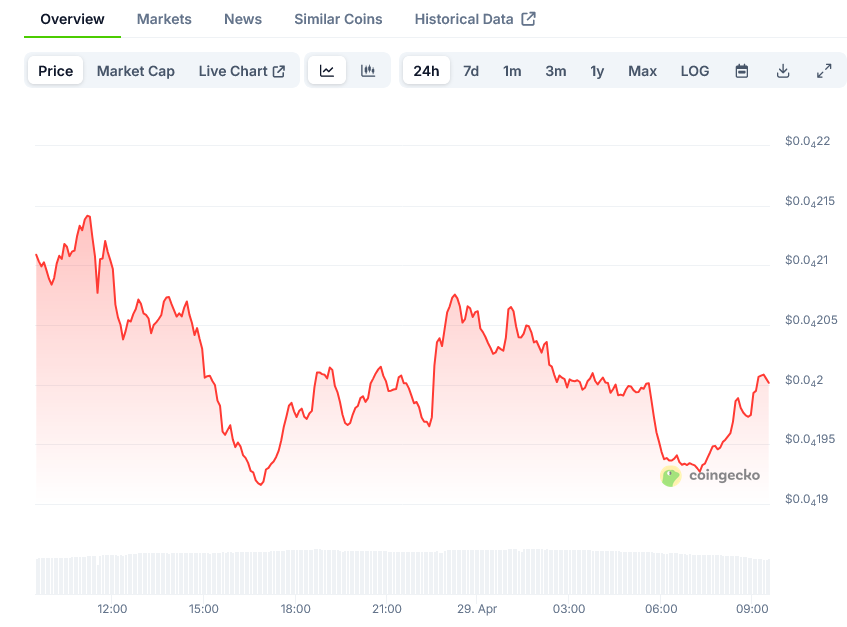The height and width of the screenshot is (627, 847).
Task: Switch to candlestick chart view
Action: click(x=368, y=71)
